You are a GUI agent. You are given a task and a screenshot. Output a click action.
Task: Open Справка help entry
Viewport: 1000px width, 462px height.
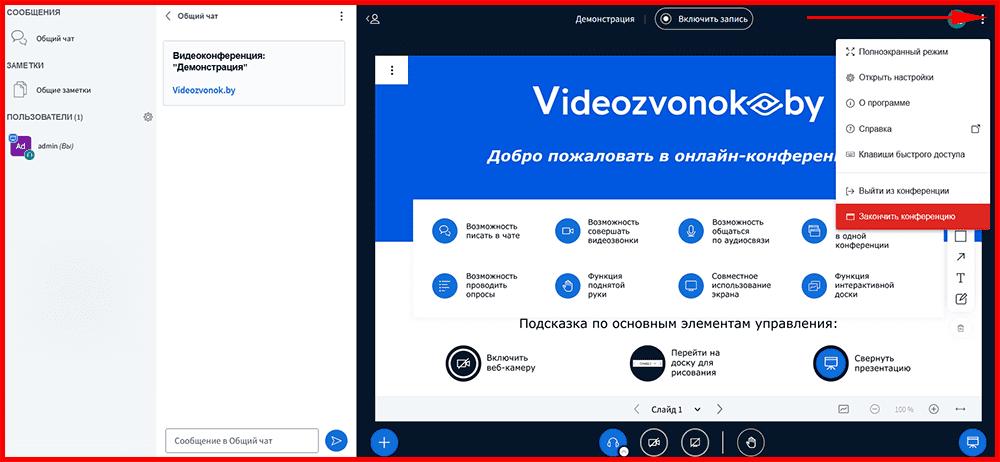(912, 129)
